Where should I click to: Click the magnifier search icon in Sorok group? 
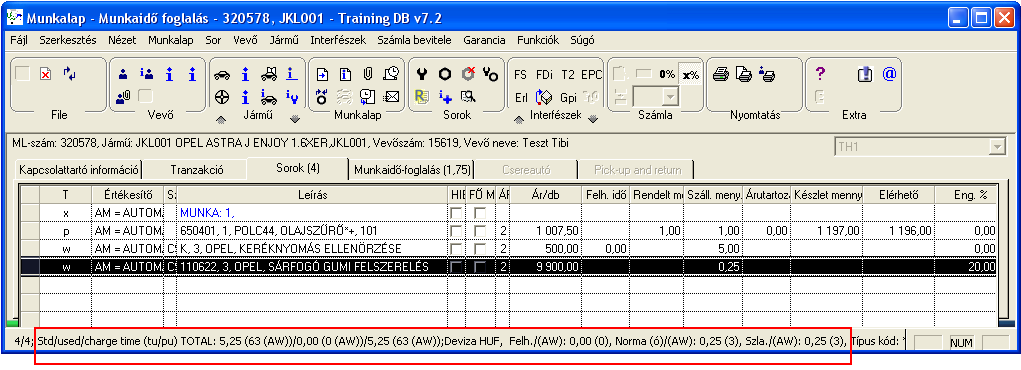coord(468,97)
